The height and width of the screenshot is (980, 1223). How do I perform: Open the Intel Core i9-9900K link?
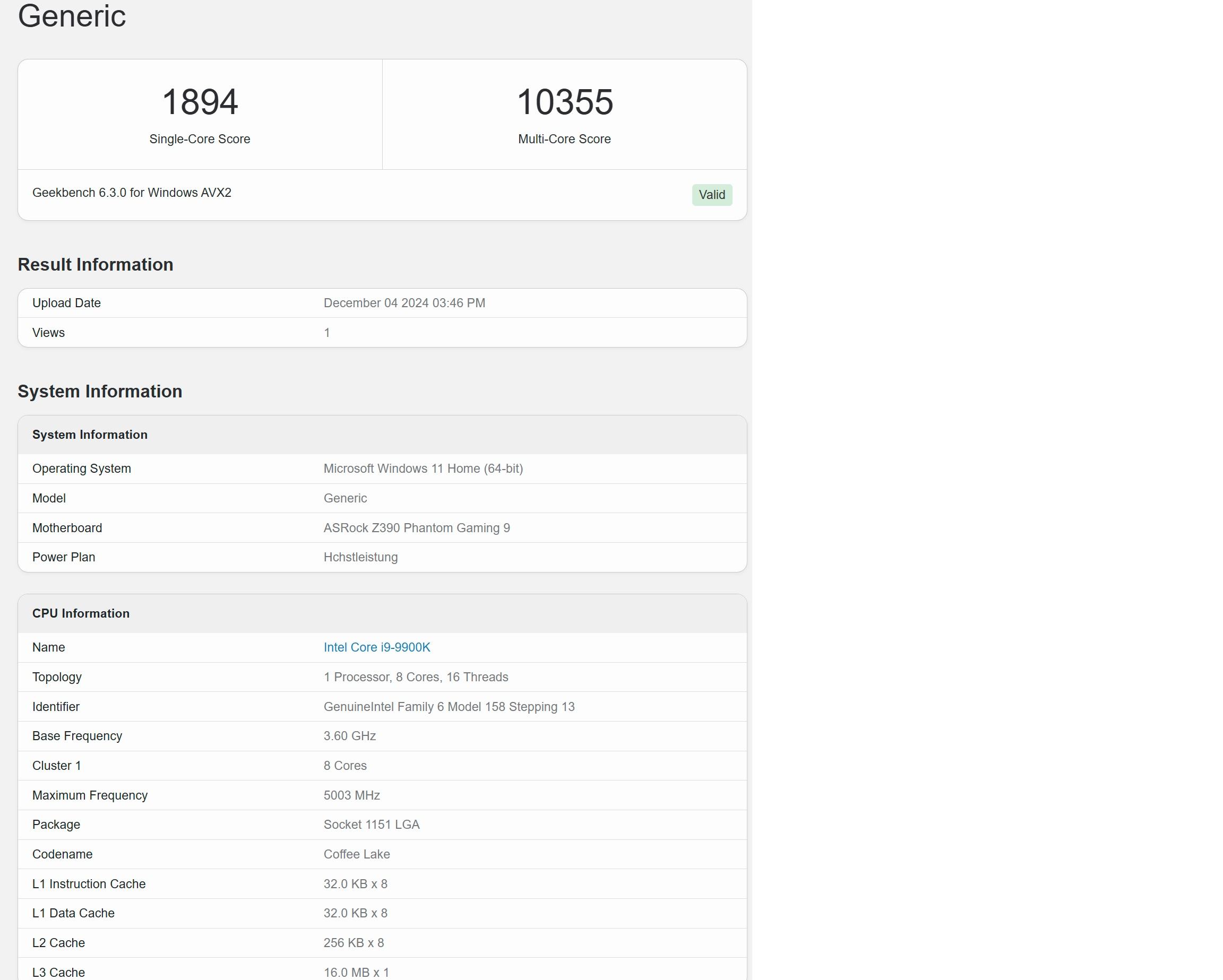[377, 647]
